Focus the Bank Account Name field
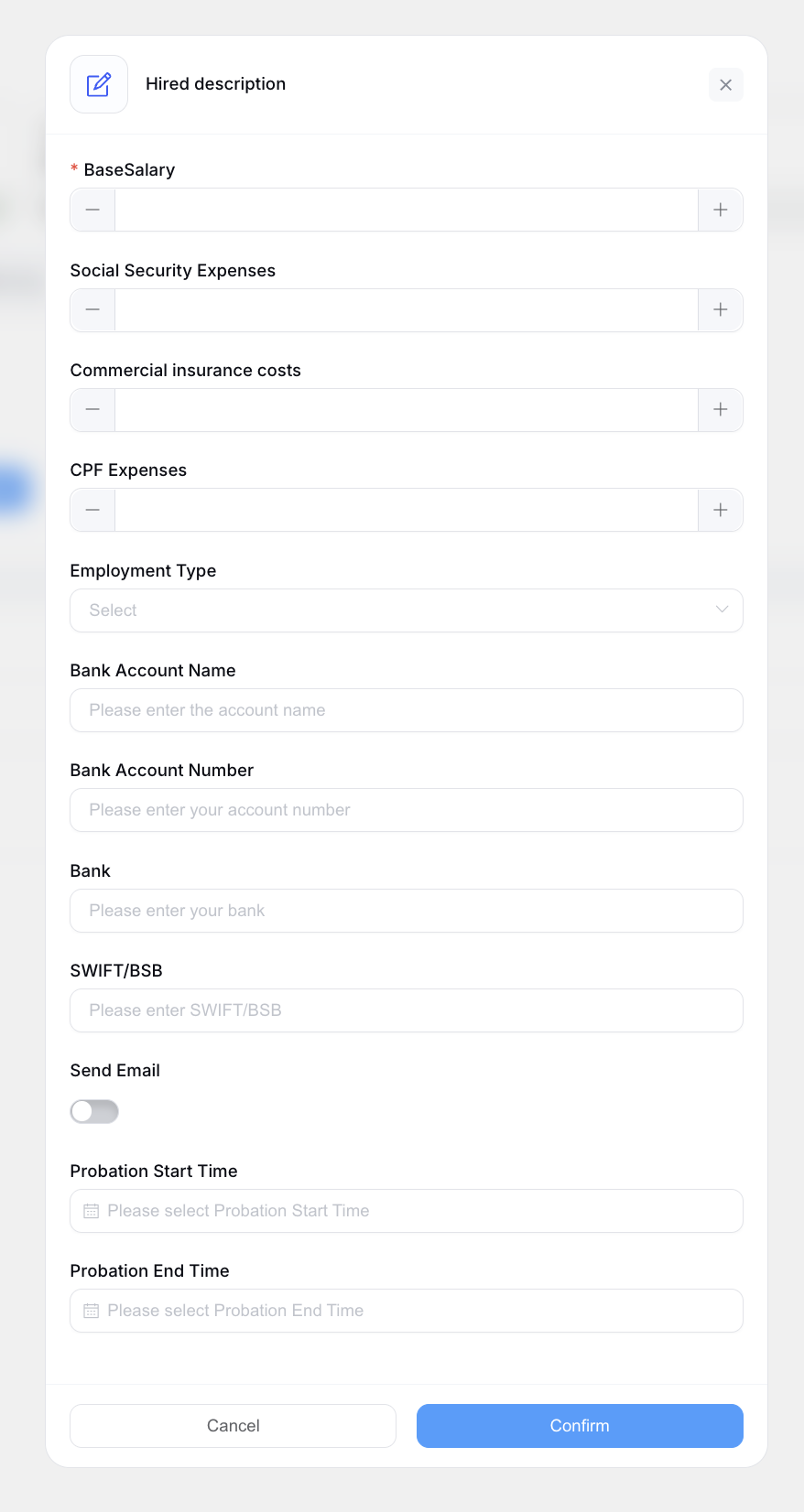804x1512 pixels. tap(406, 710)
